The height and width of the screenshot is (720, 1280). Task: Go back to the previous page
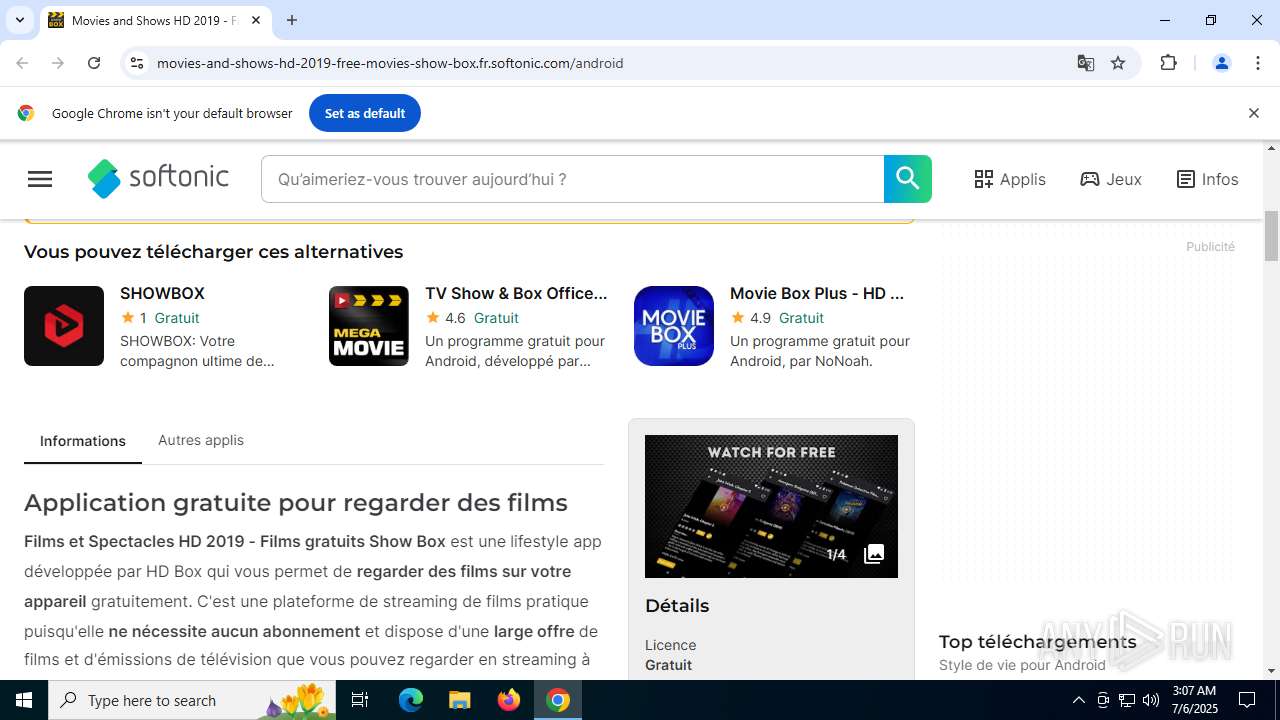click(x=22, y=63)
